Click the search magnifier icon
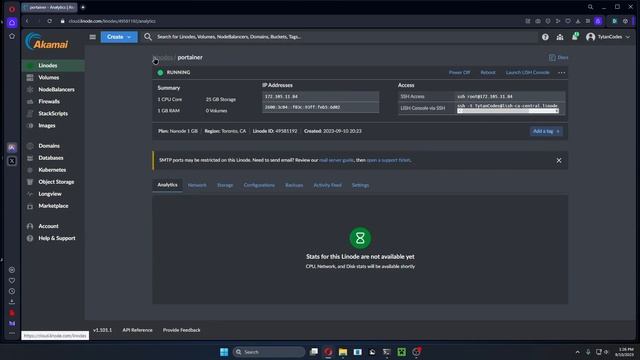The width and height of the screenshot is (640, 360). pos(148,37)
